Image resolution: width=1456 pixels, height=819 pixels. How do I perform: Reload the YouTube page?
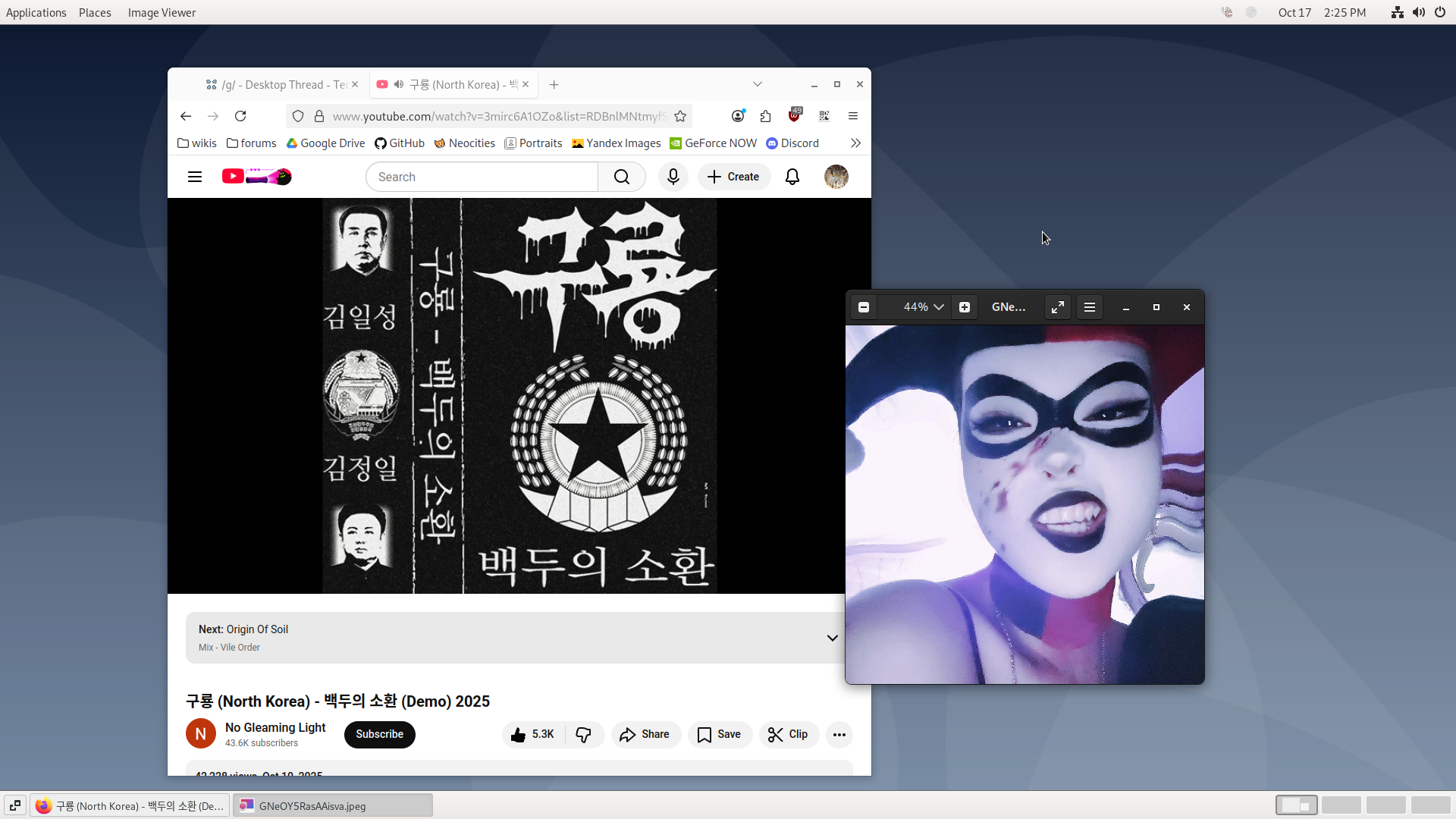(240, 116)
